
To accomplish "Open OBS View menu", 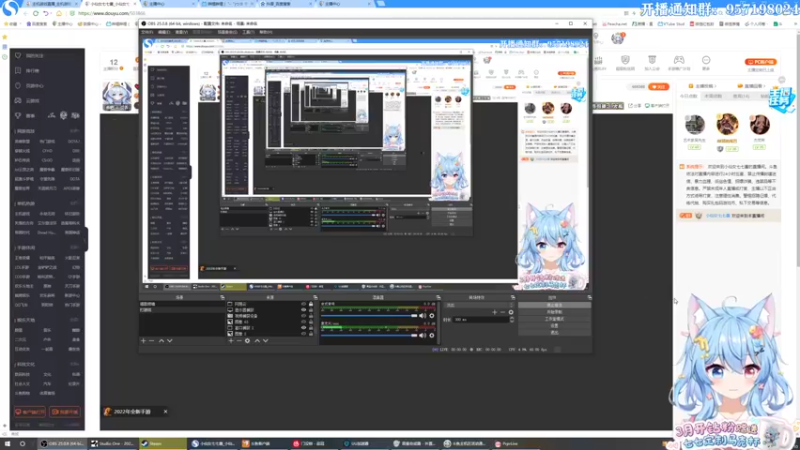I will (181, 32).
